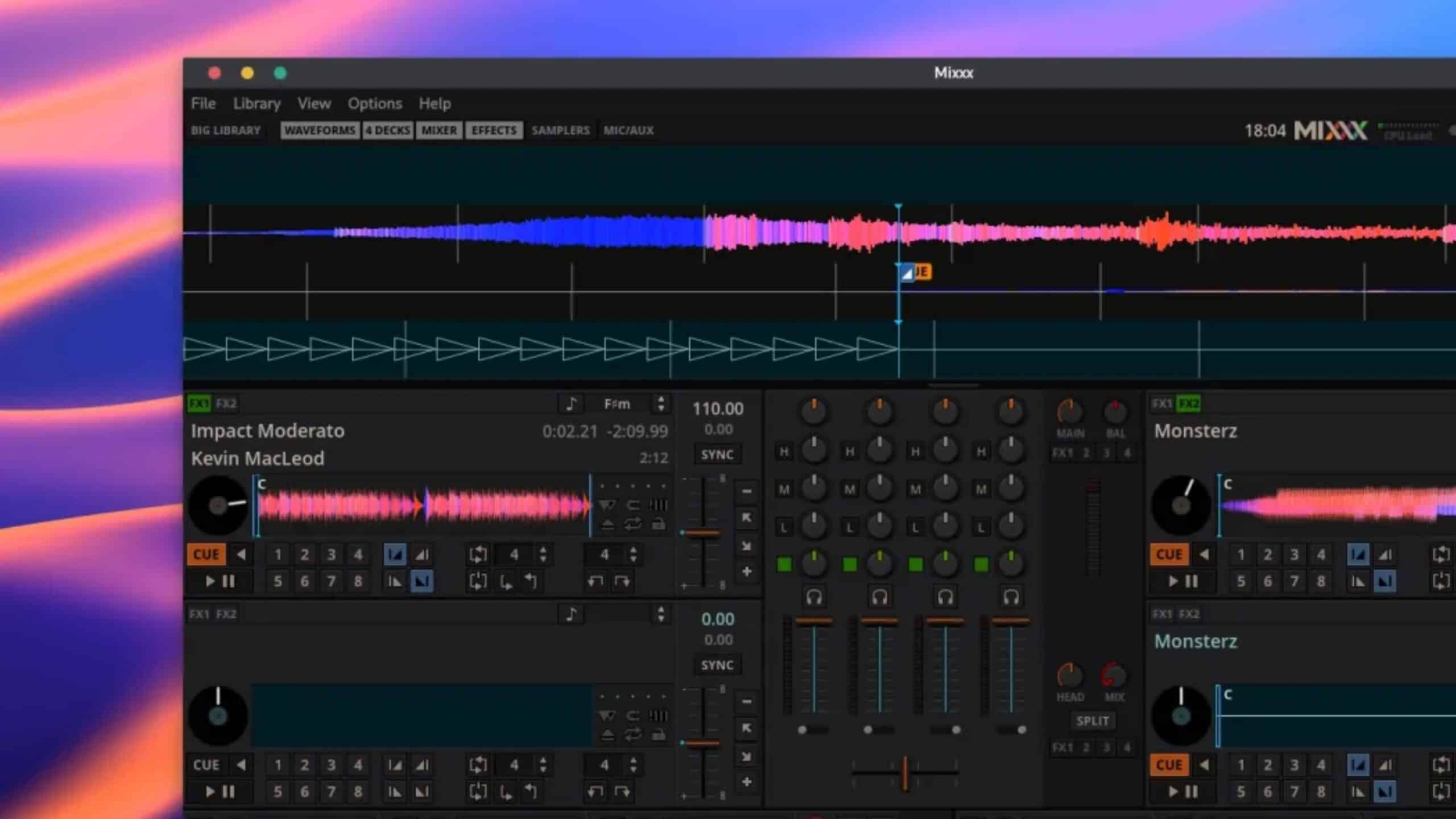The width and height of the screenshot is (1456, 819).
Task: Open the Library menu
Action: coord(257,104)
